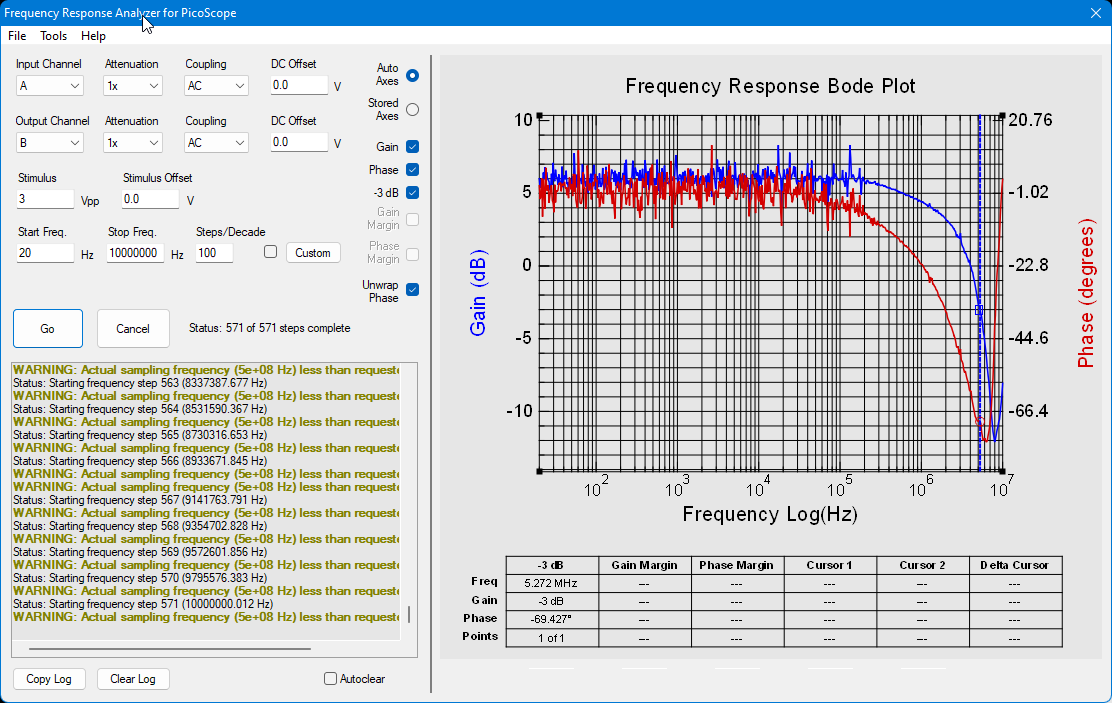Disable the -3 dB marker checkbox
This screenshot has height=703, width=1112.
413,192
